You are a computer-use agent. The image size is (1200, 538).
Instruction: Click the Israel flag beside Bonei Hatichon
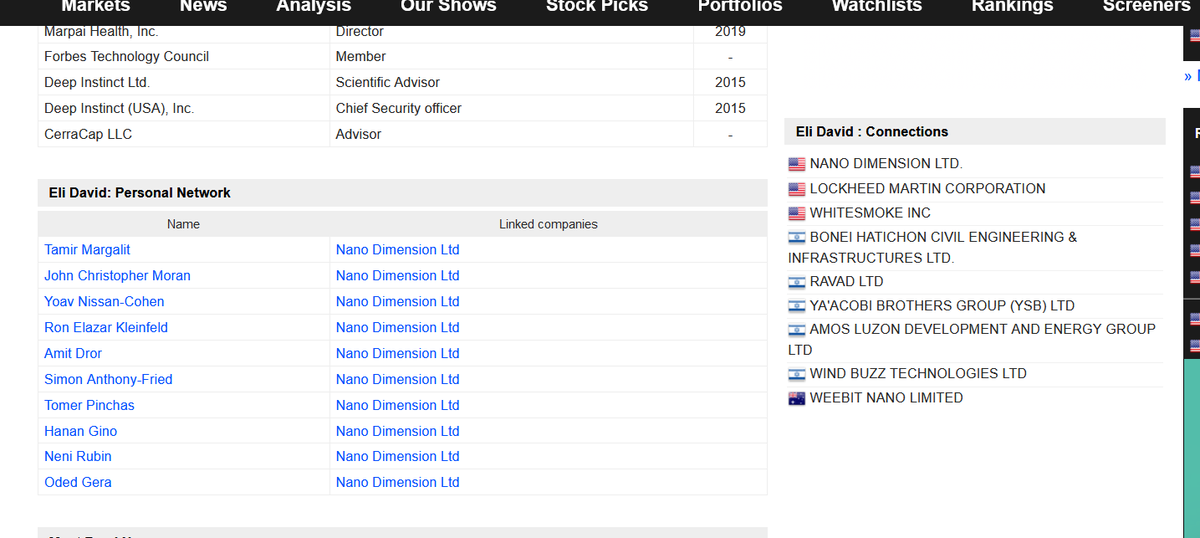point(797,238)
